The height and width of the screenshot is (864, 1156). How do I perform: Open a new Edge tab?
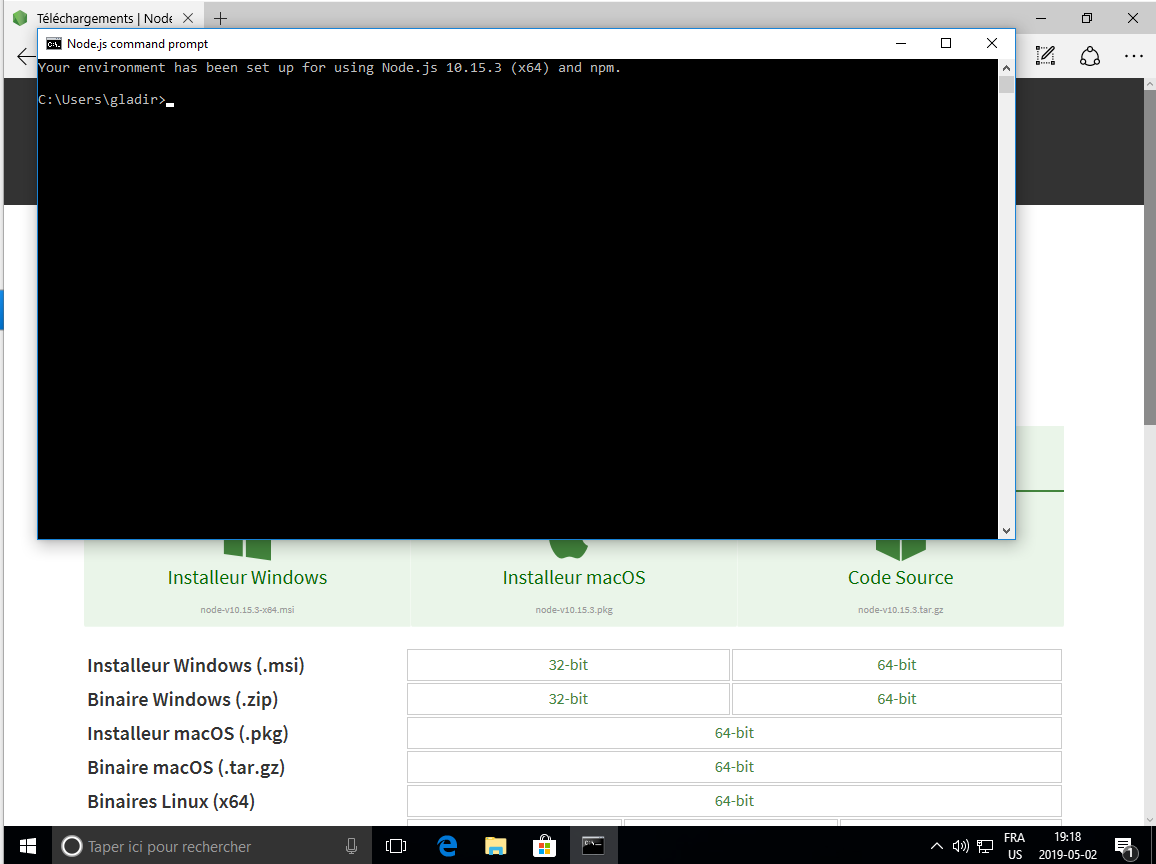point(220,18)
